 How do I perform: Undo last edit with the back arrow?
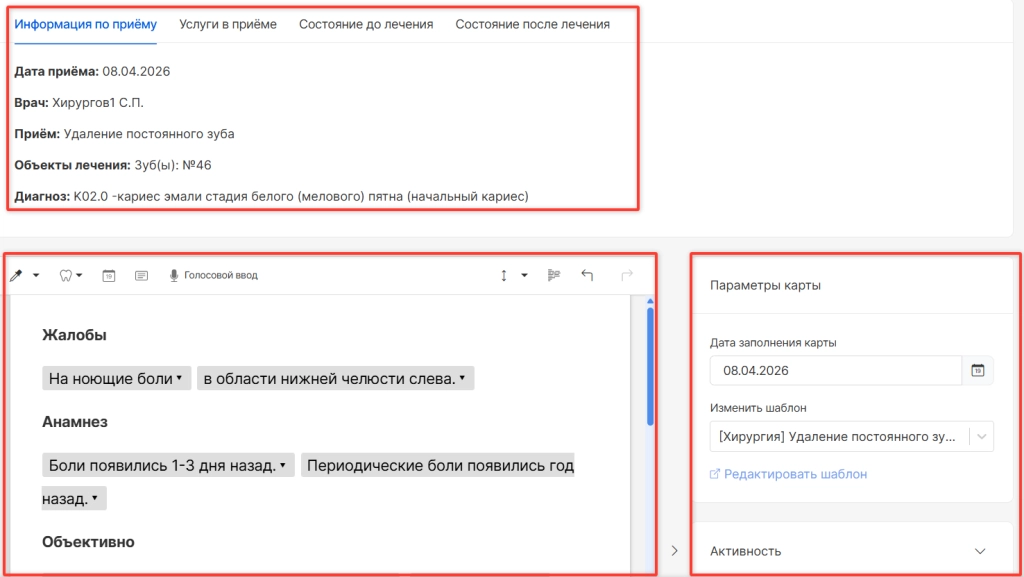[x=587, y=275]
